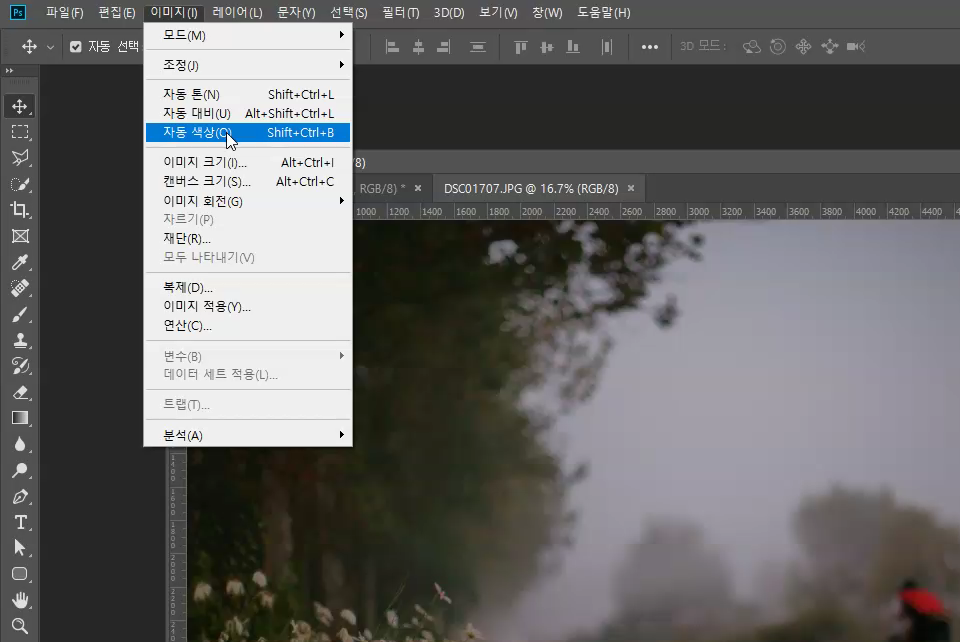Select the Quick Selection tool
This screenshot has height=642, width=960.
pos(20,184)
